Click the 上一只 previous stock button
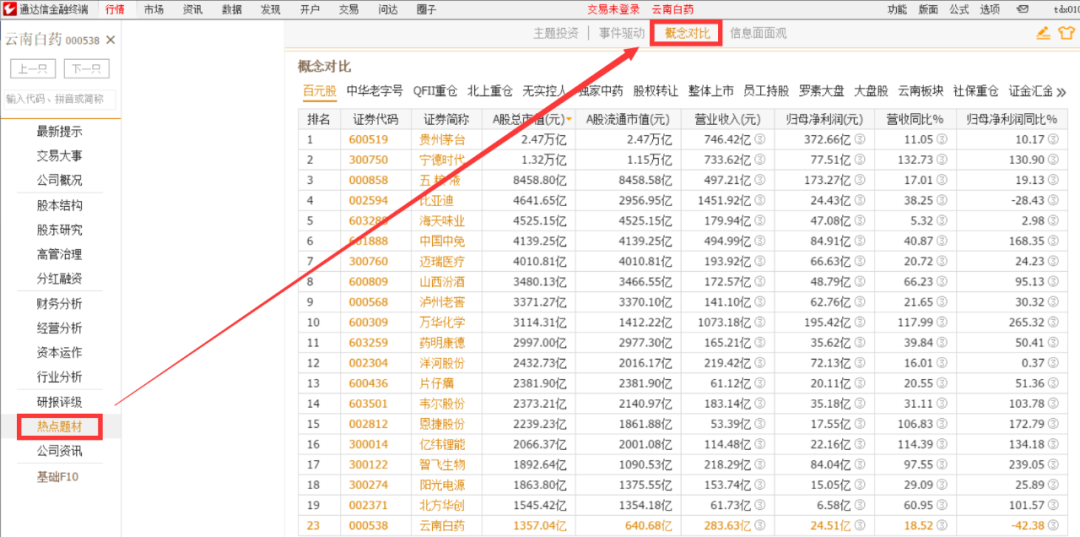The image size is (1080, 537). click(33, 69)
